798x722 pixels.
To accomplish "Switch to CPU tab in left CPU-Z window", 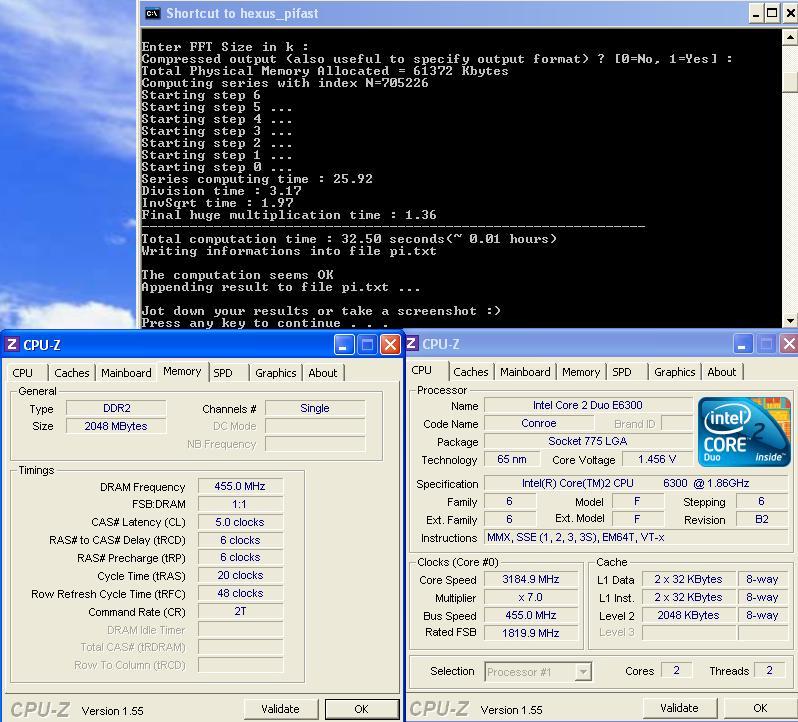I will (x=22, y=373).
